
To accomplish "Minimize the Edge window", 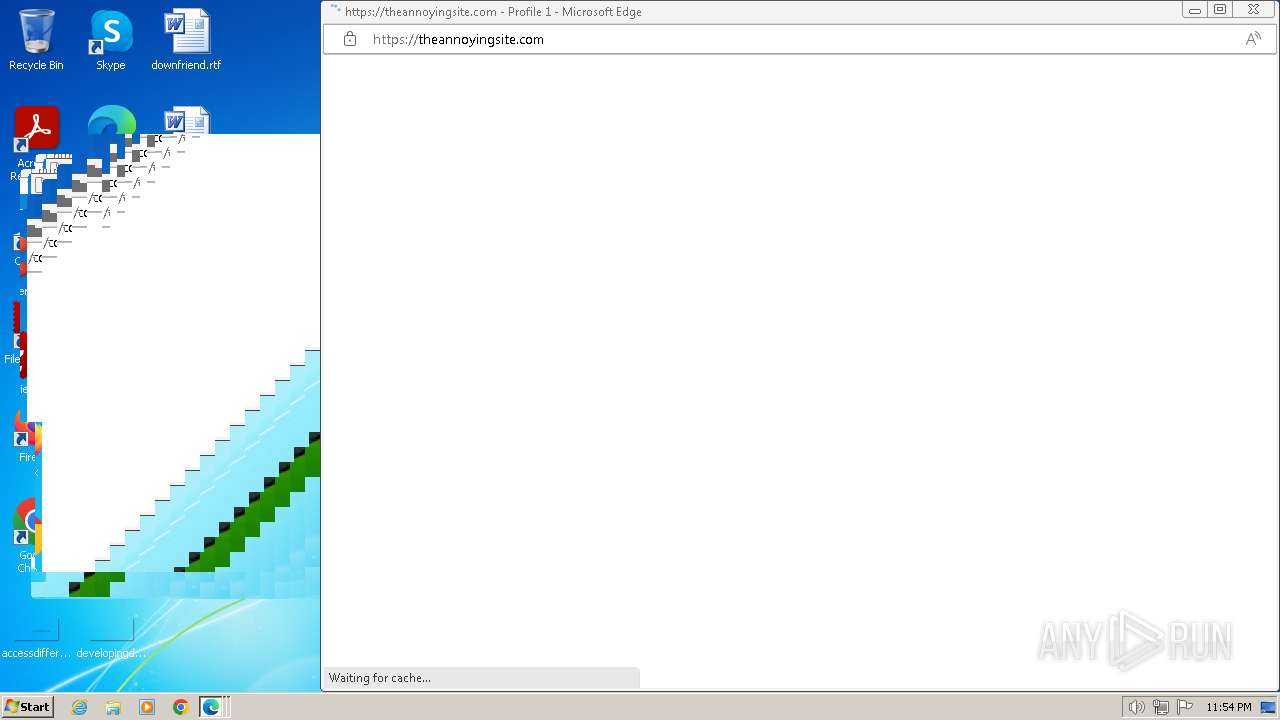I will (x=1194, y=10).
